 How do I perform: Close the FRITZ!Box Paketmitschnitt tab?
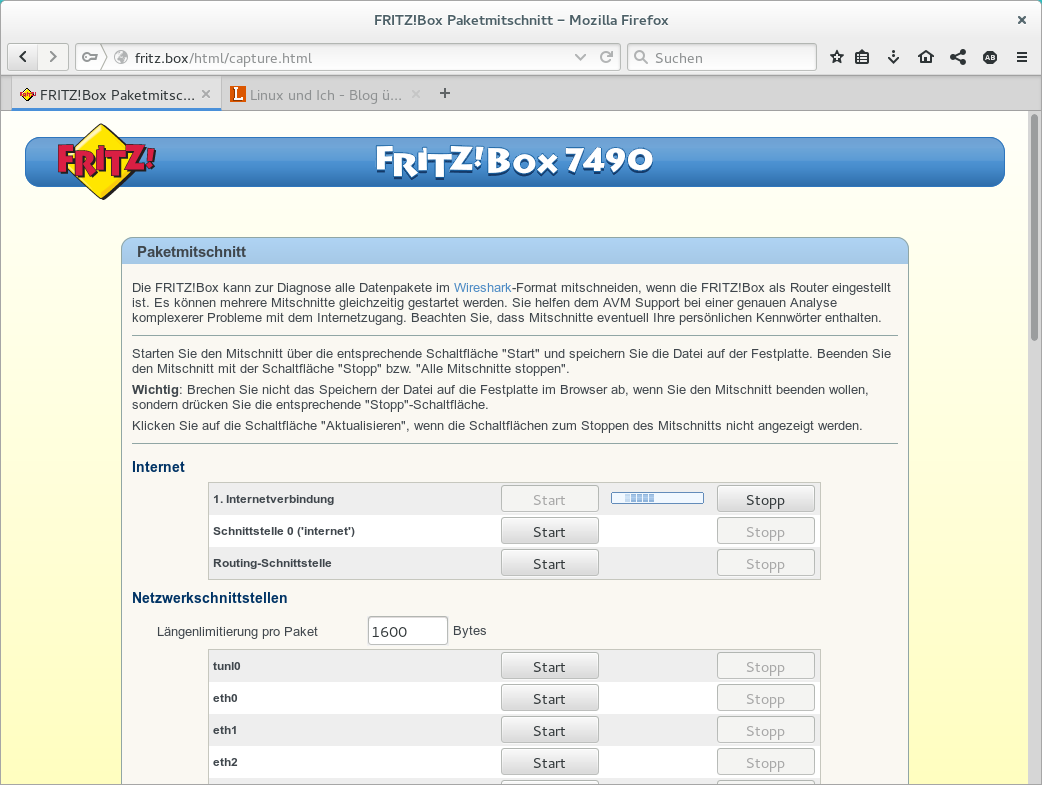[x=206, y=94]
